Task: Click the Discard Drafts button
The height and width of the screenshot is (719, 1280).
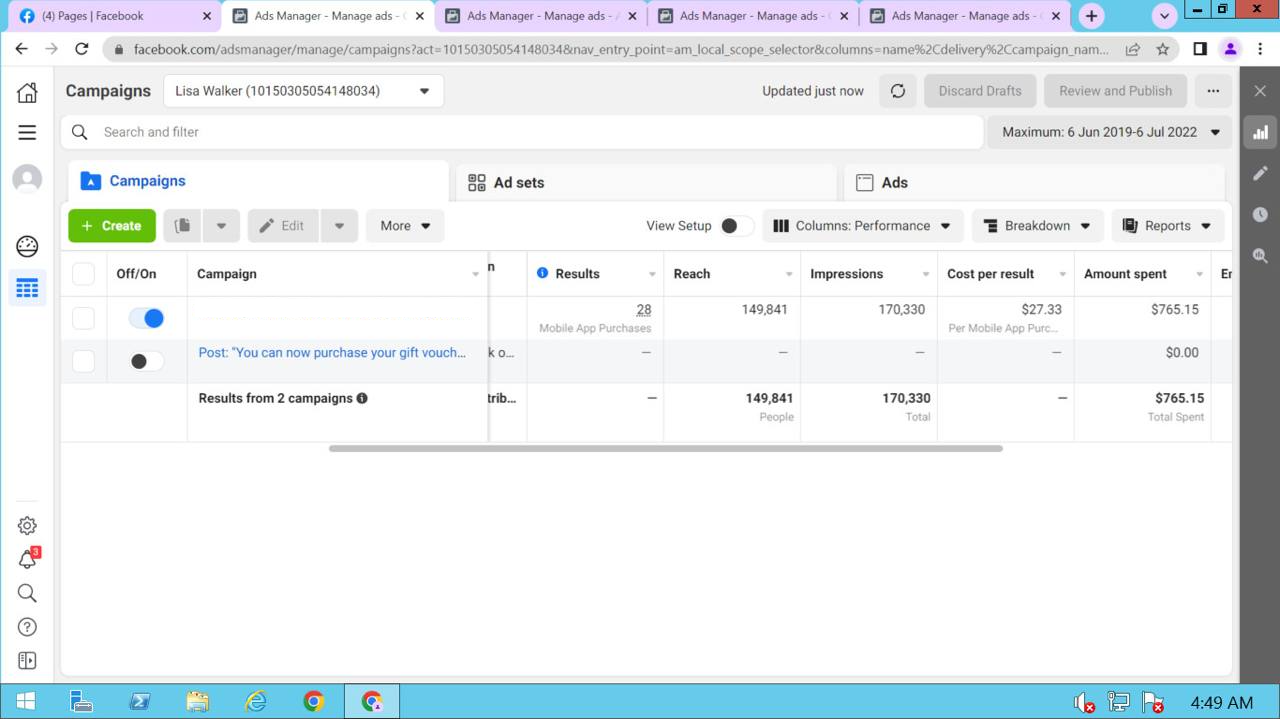Action: click(x=980, y=91)
